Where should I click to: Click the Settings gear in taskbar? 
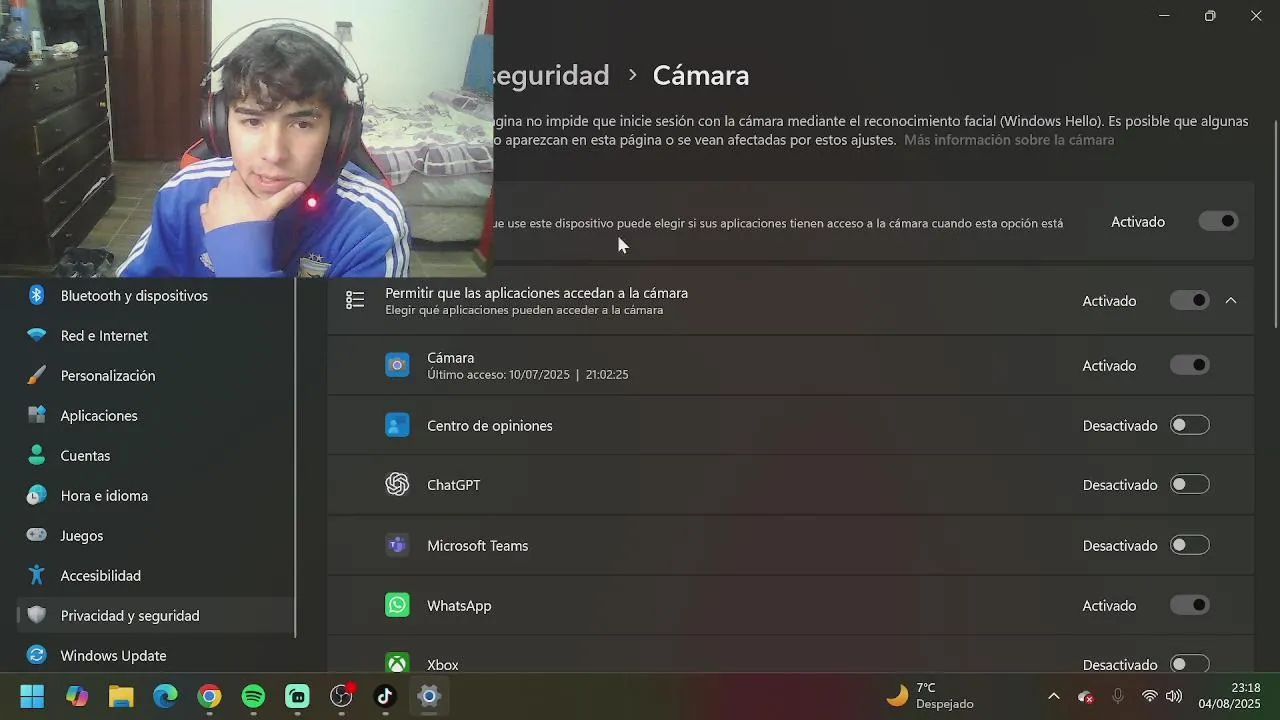pos(429,696)
